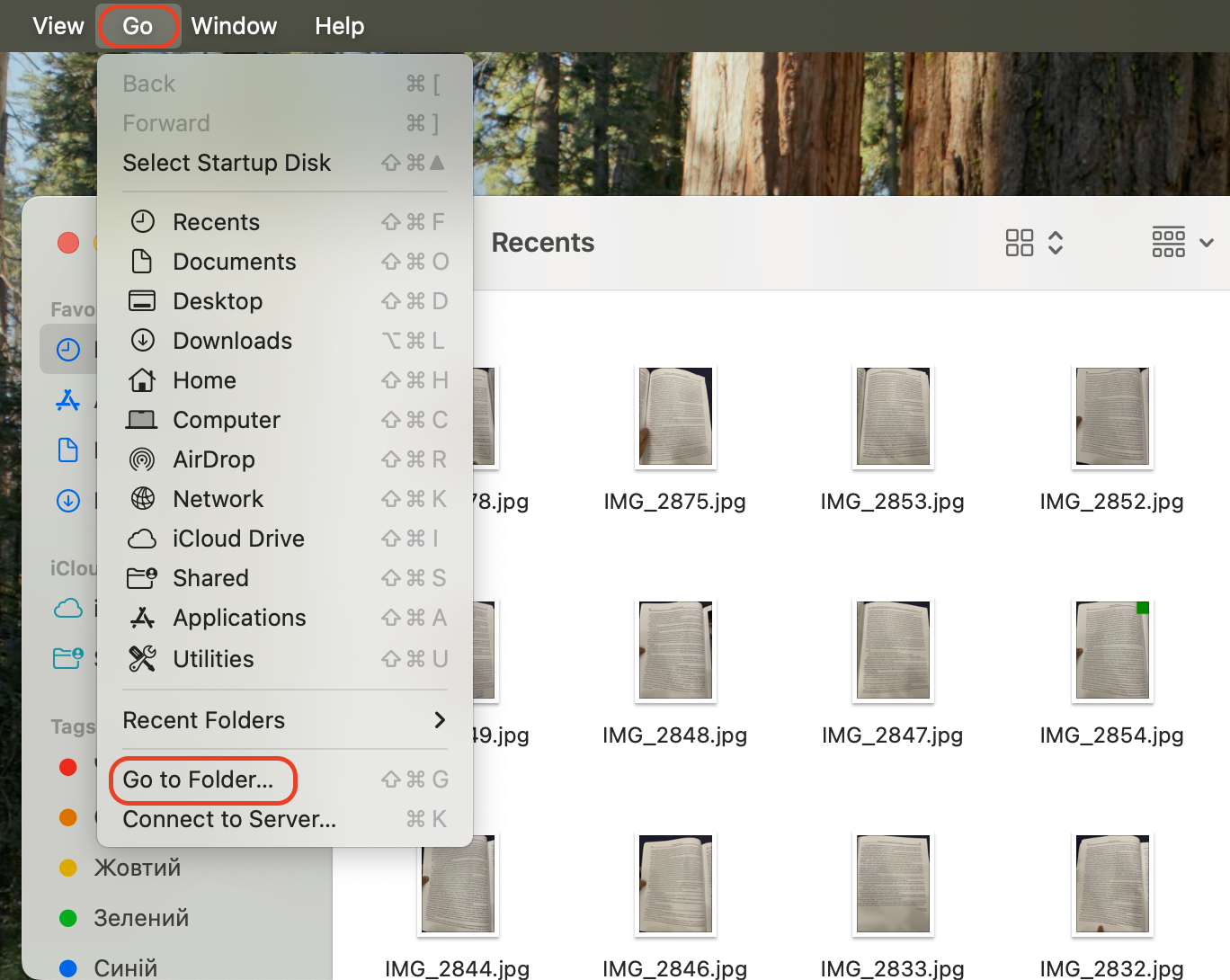Select Computer from the Go menu

(227, 420)
